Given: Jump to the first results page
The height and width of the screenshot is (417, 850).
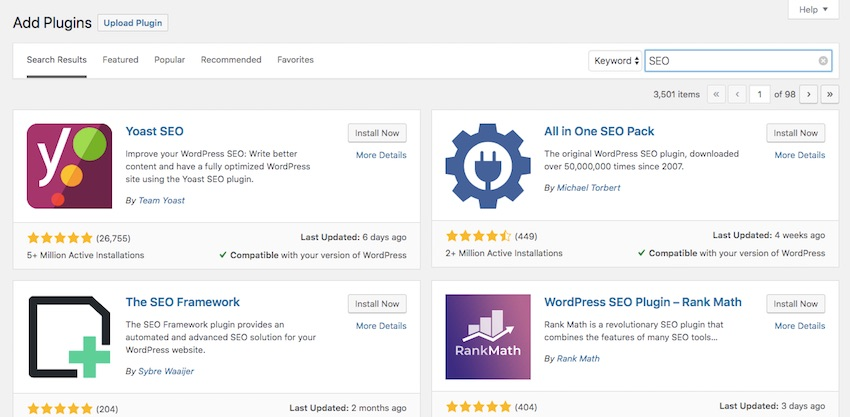Looking at the screenshot, I should click(716, 94).
